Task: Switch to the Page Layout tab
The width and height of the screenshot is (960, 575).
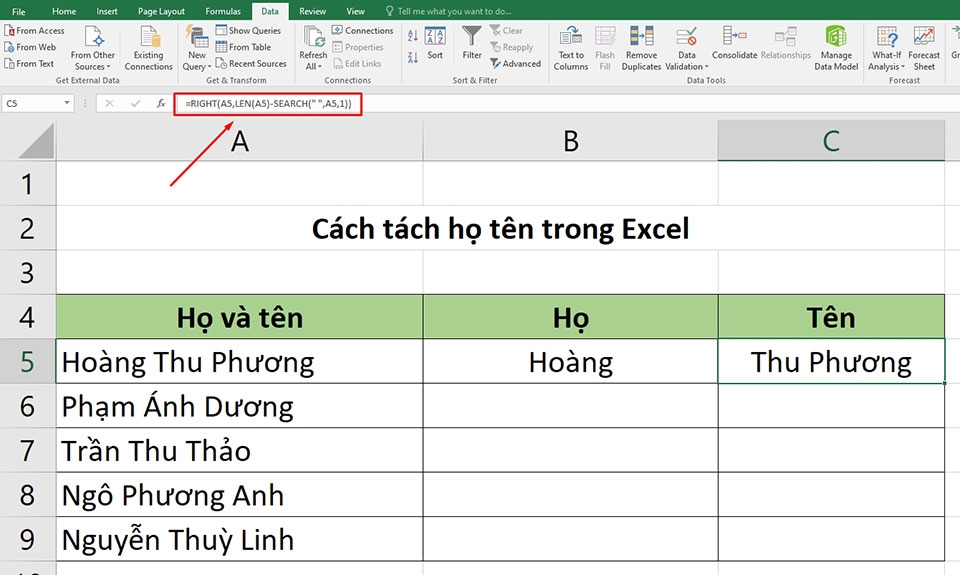Action: (x=161, y=11)
